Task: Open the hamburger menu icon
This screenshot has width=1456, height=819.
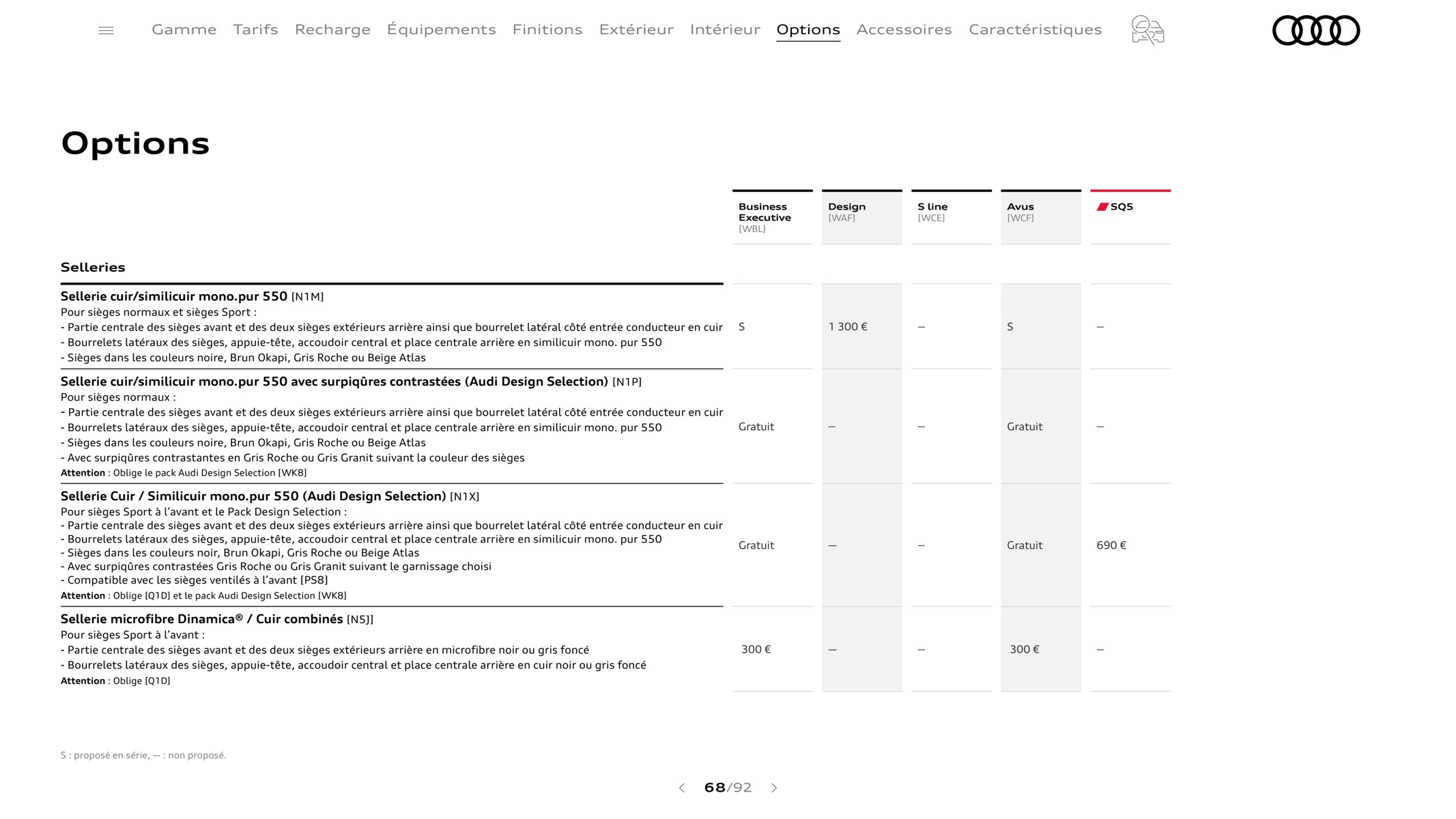Action: pyautogui.click(x=106, y=30)
